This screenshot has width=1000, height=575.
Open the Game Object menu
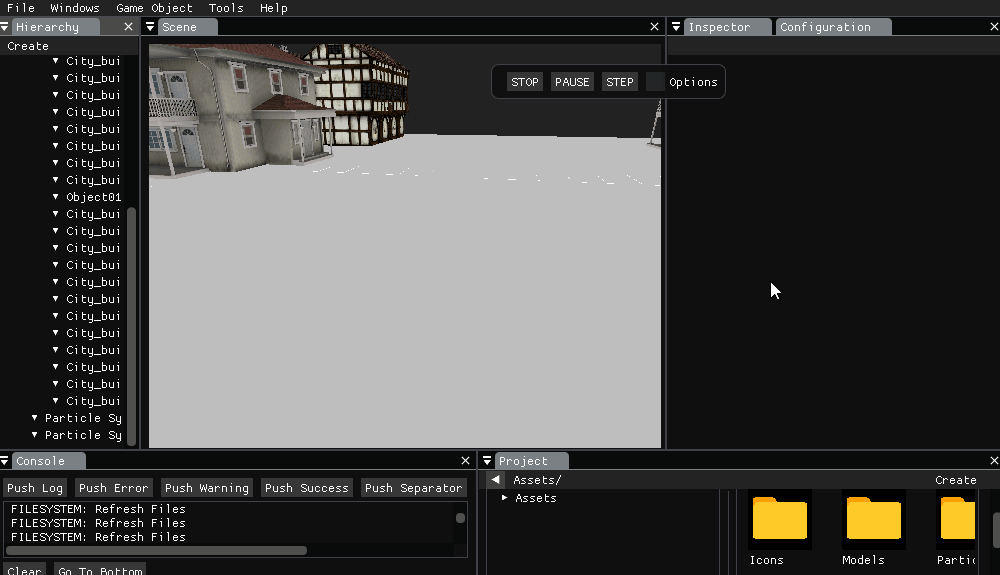(x=154, y=8)
